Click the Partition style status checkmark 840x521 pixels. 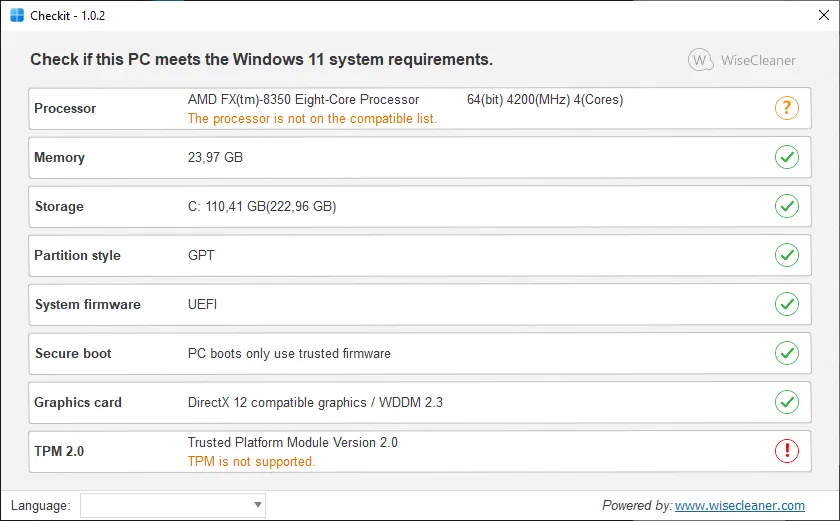click(787, 255)
